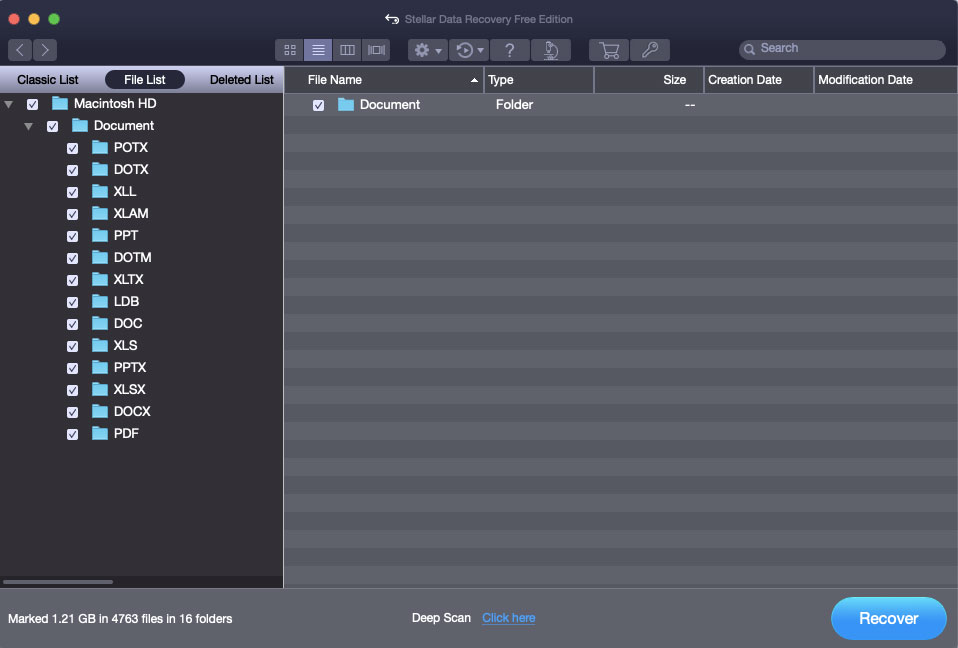Screen dimensions: 958x648
Task: Uncheck the Document checkbox in tree
Action: tap(53, 126)
